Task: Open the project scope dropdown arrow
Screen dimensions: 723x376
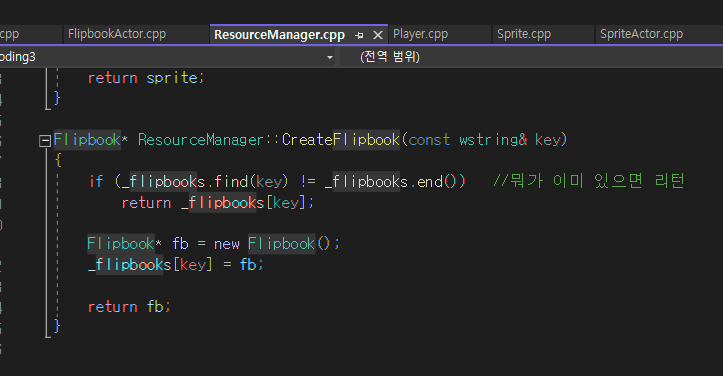Action: [x=330, y=57]
